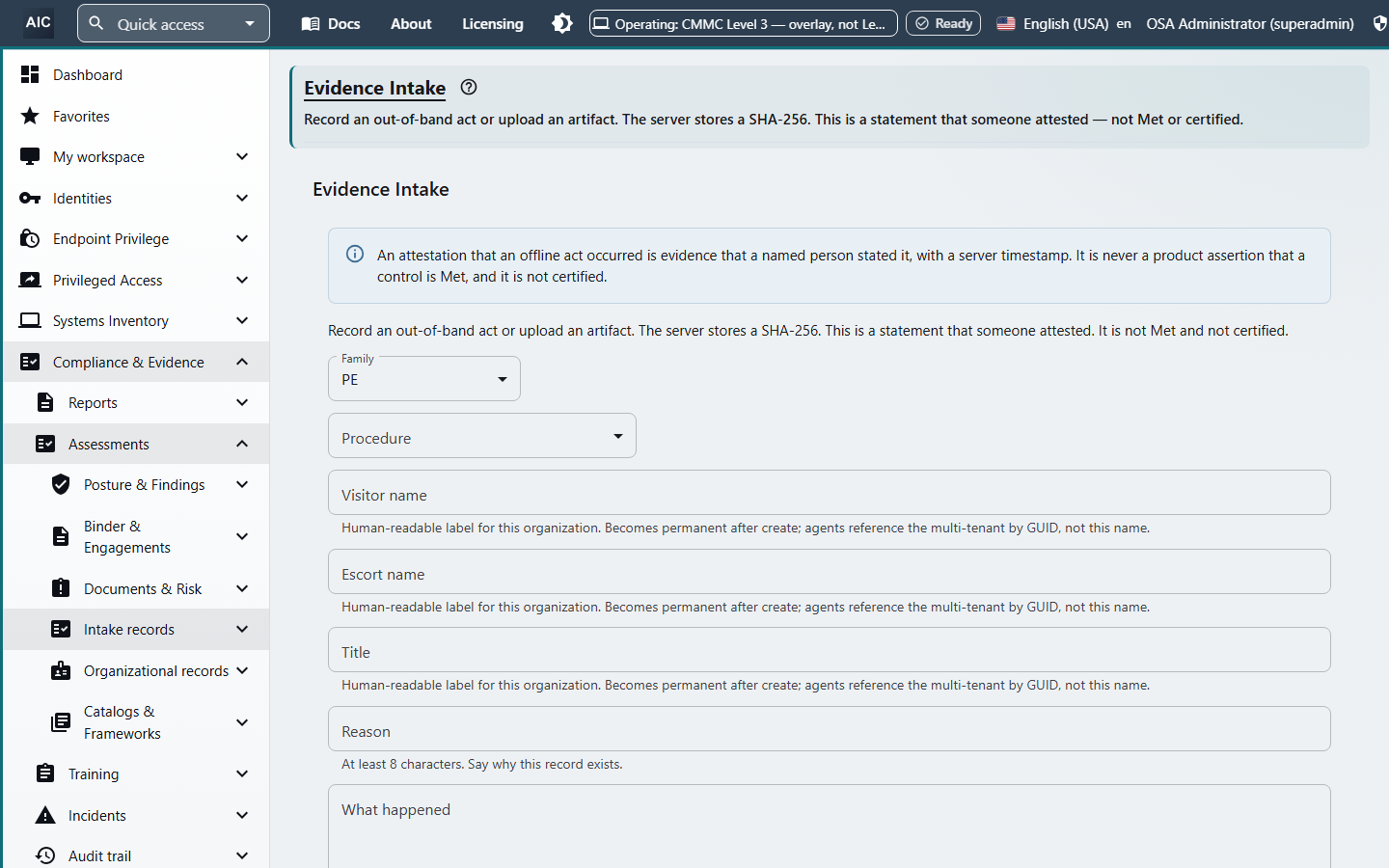
Task: Open the Family dropdown showing PE
Action: tap(424, 379)
